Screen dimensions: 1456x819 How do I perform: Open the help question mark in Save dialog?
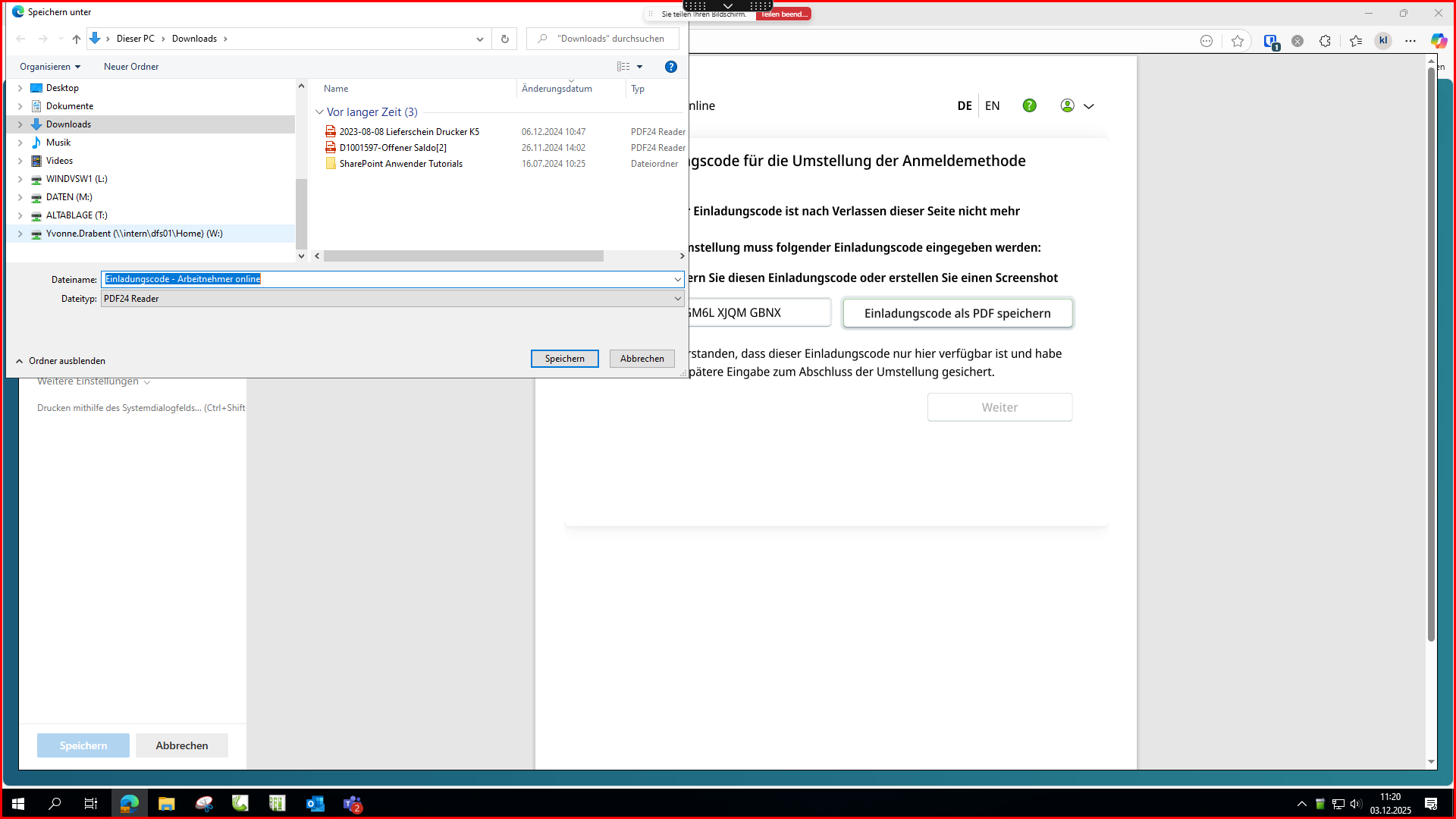click(x=670, y=67)
